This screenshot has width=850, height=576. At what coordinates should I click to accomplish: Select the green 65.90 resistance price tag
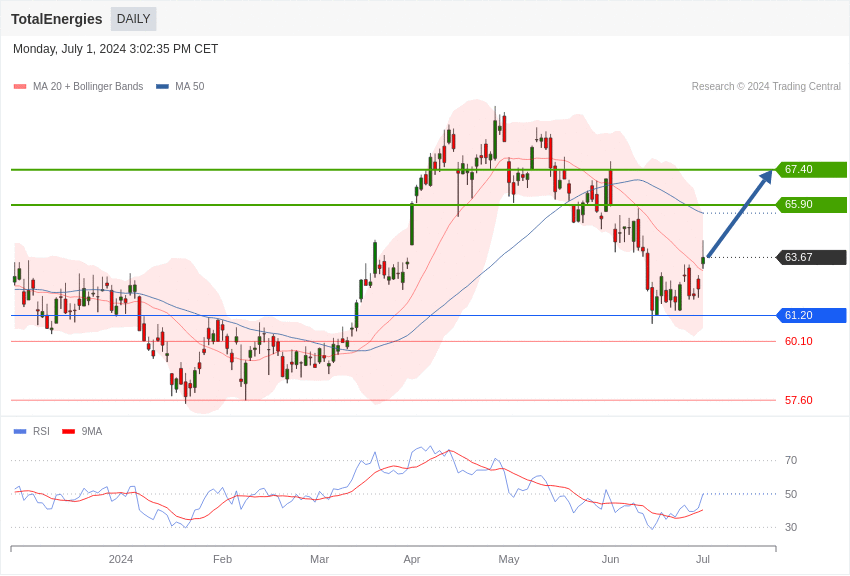point(811,205)
